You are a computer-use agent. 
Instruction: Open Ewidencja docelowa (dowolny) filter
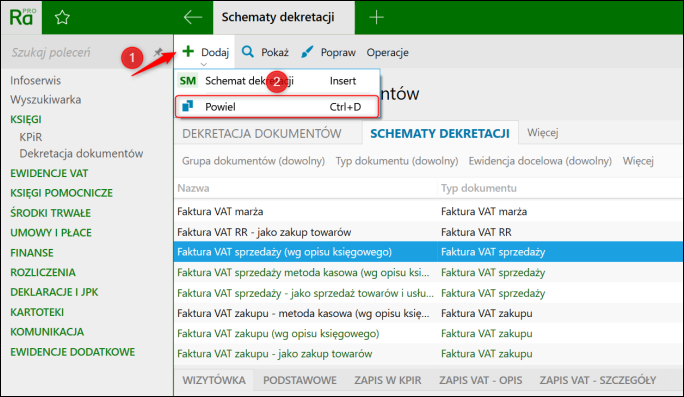[540, 161]
